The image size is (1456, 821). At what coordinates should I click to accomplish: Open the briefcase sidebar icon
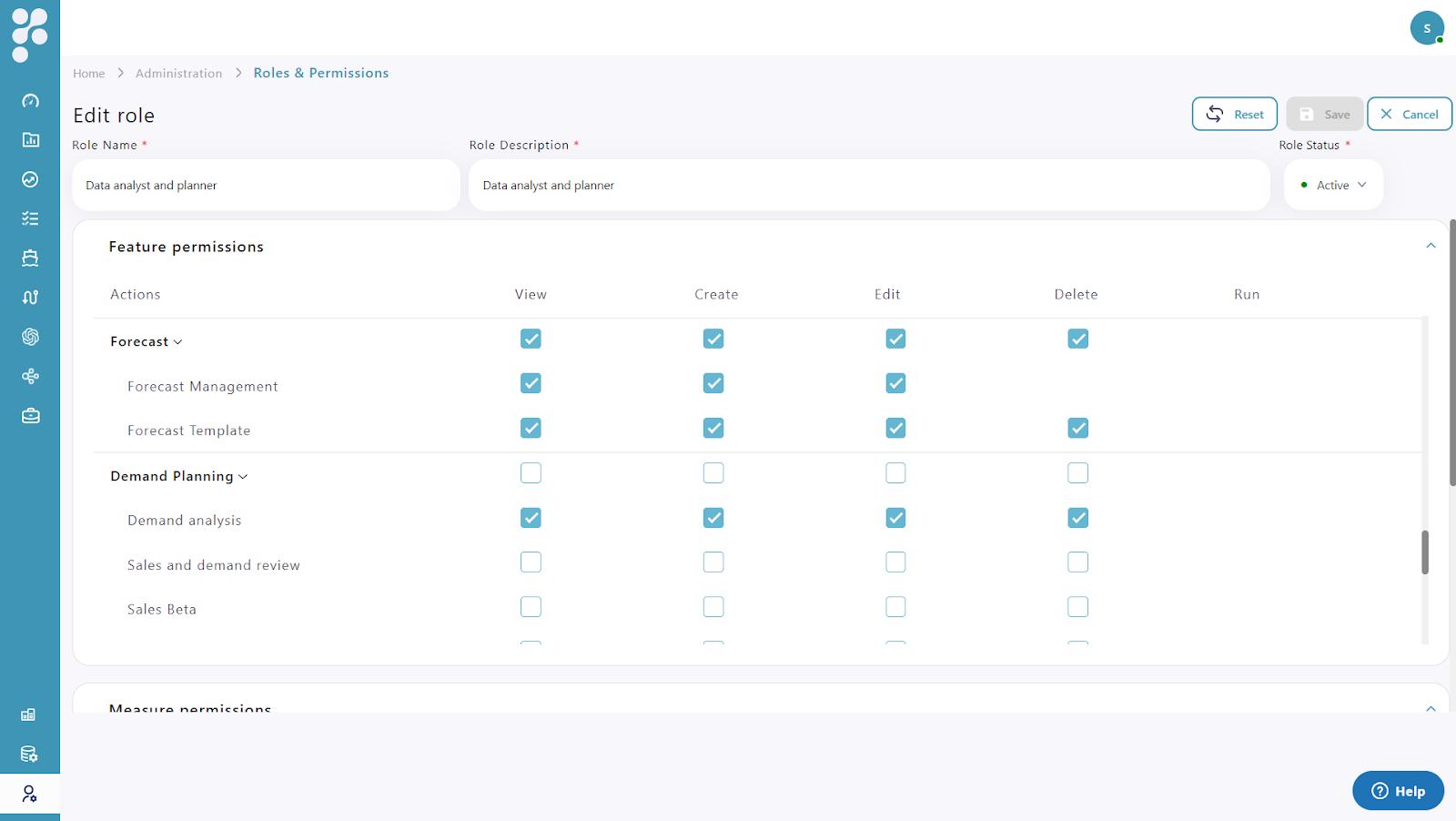tap(30, 416)
